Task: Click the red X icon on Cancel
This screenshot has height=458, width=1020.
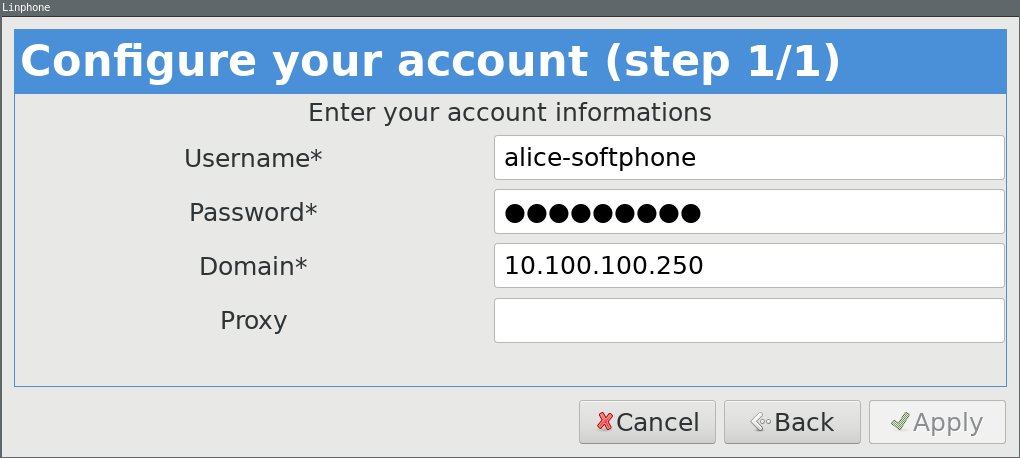Action: [x=604, y=422]
